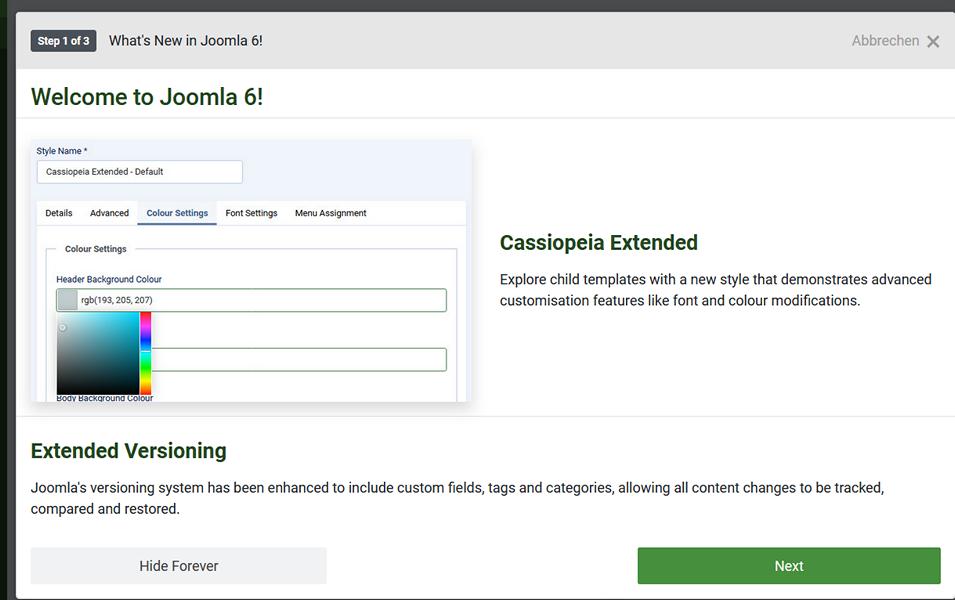Screen dimensions: 955x600
Task: Click the Step 1 of 3 badge
Action: click(x=63, y=41)
